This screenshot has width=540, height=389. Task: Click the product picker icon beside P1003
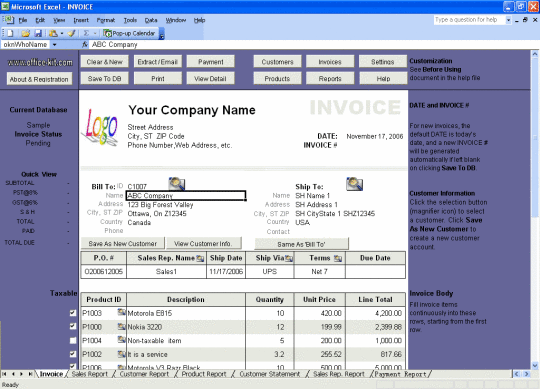pyautogui.click(x=121, y=313)
